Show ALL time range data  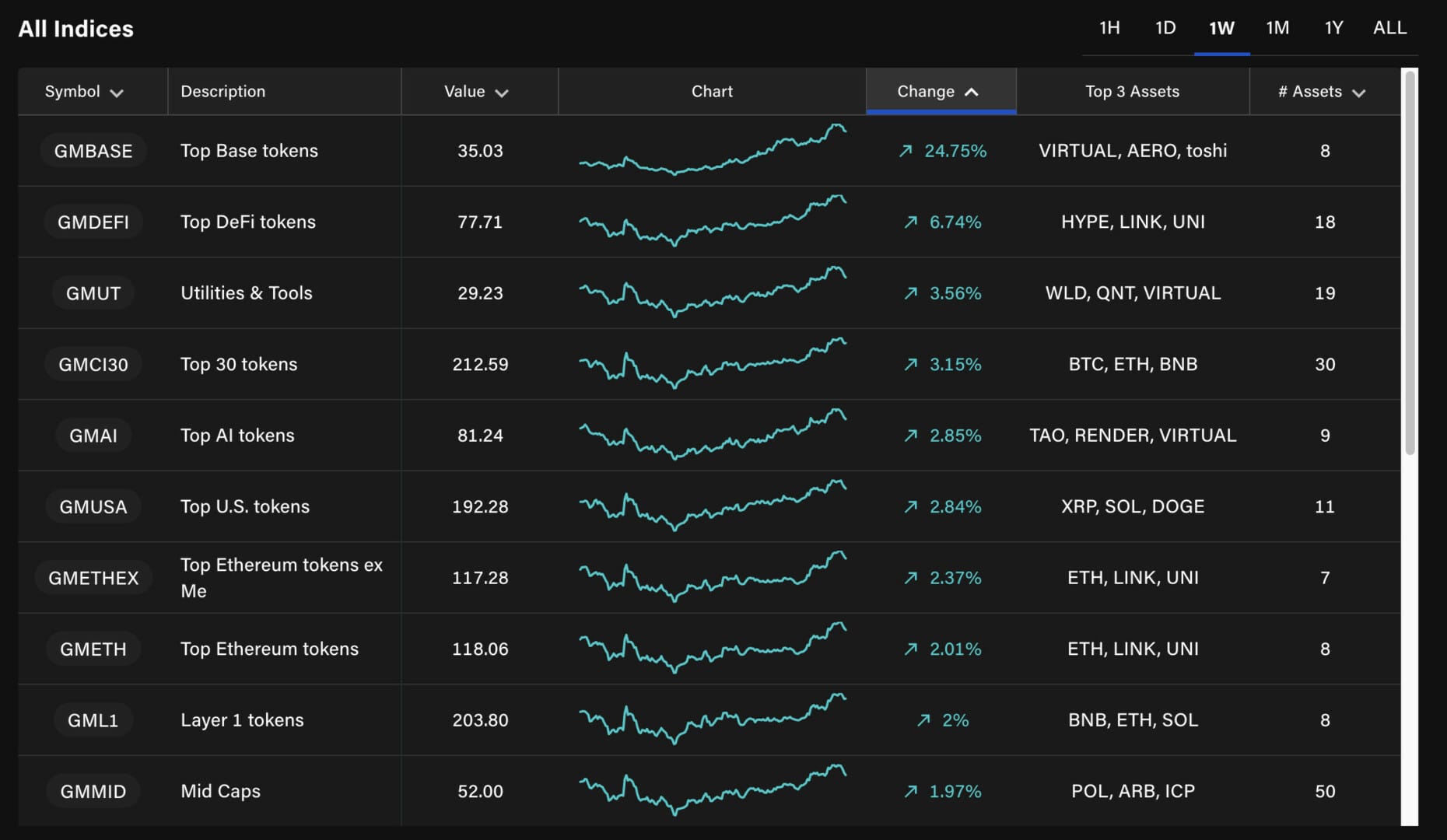tap(1389, 28)
